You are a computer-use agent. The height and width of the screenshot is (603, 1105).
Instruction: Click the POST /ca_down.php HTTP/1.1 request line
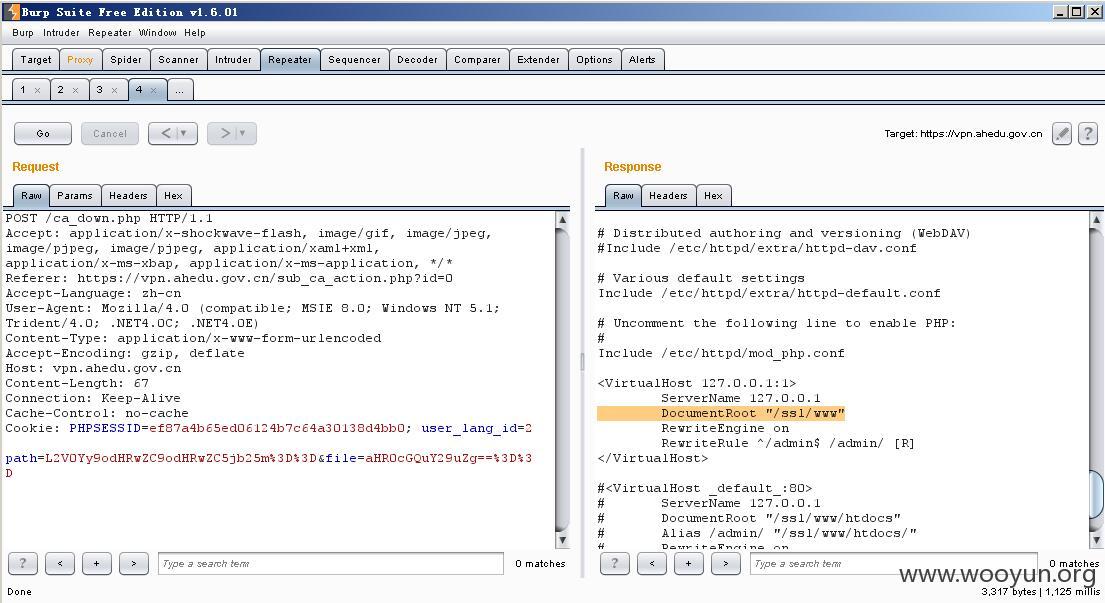click(109, 218)
